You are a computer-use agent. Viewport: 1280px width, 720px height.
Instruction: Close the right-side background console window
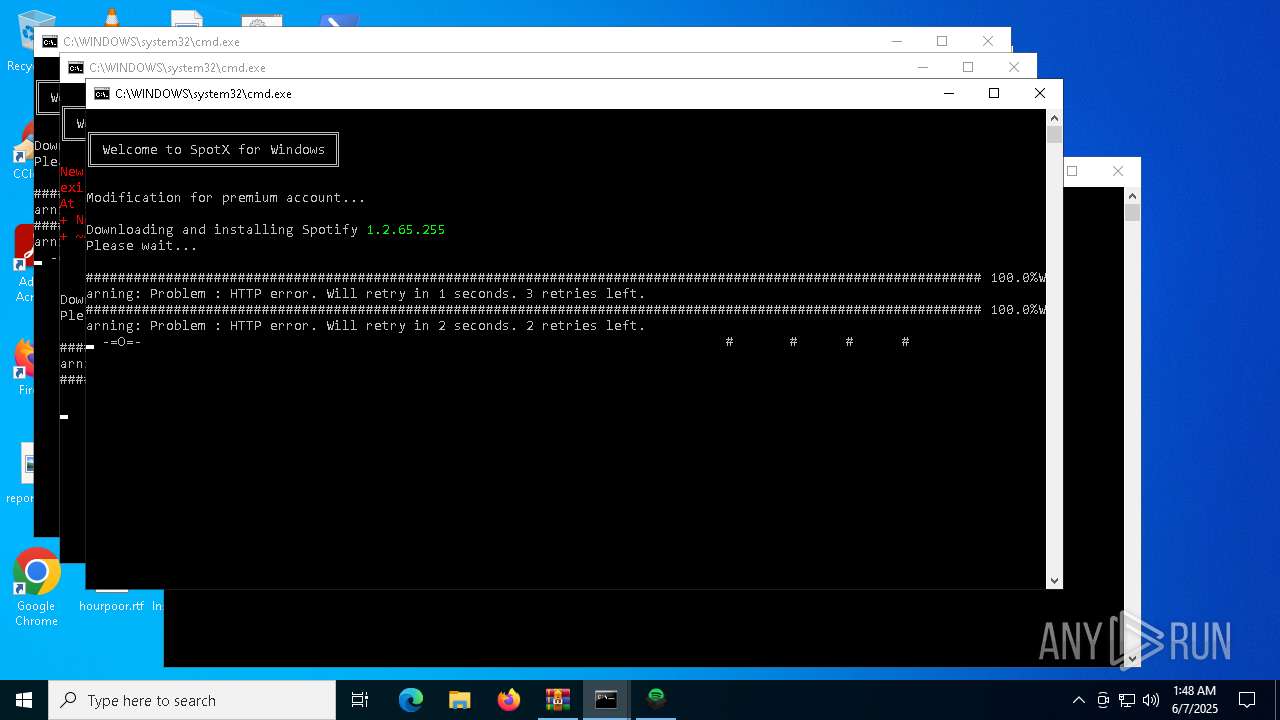[x=1118, y=171]
